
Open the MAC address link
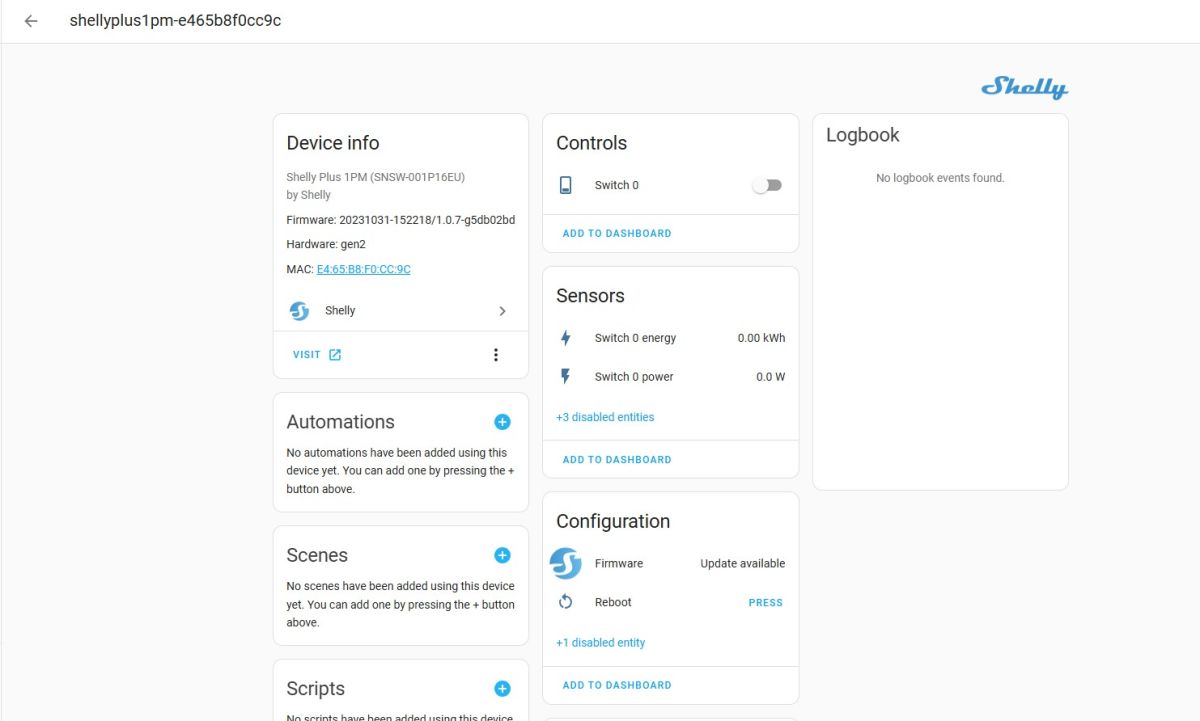363,269
